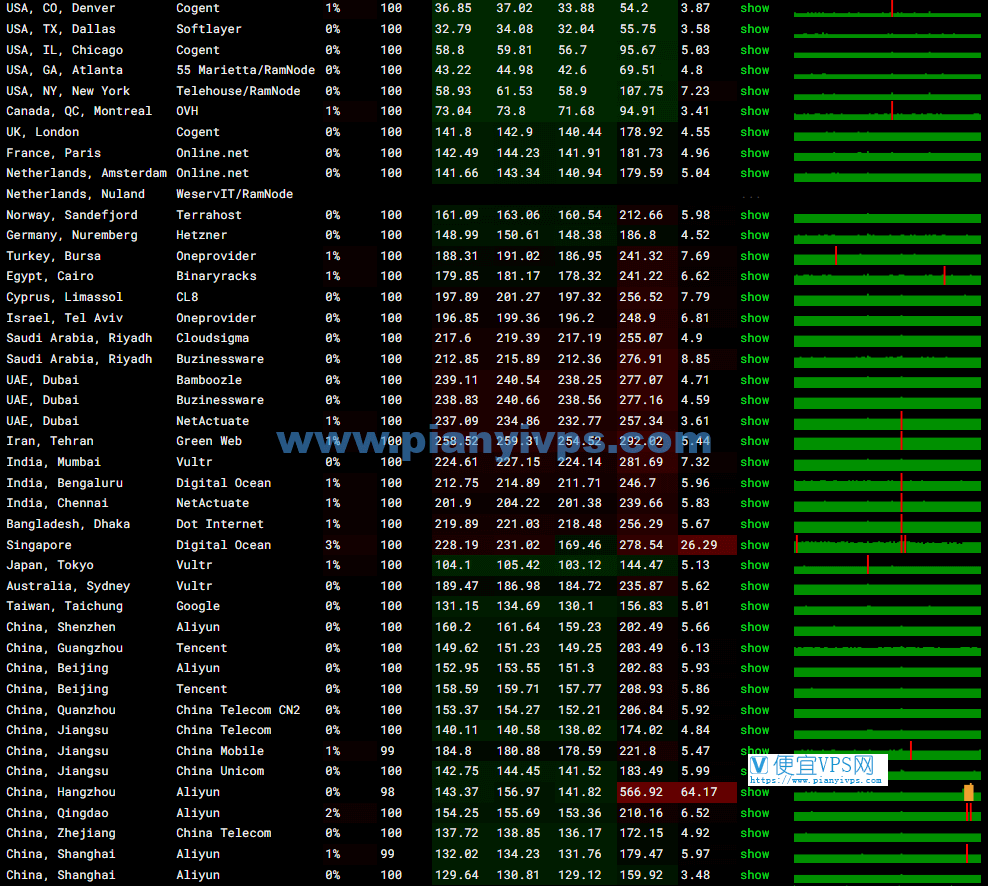Click the Singapore row latency graph
The width and height of the screenshot is (988, 886).
[887, 545]
